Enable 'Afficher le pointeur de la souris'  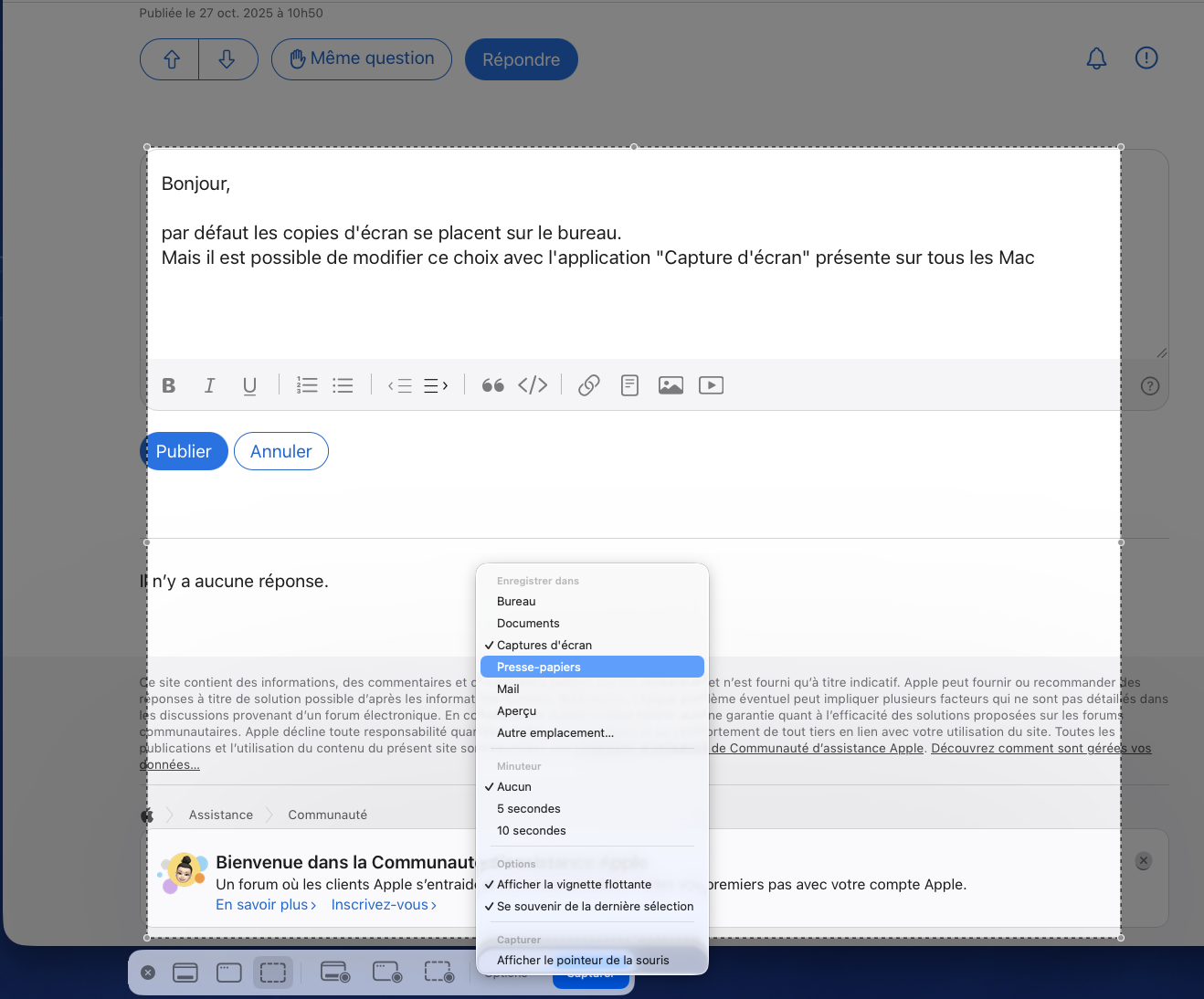(583, 960)
